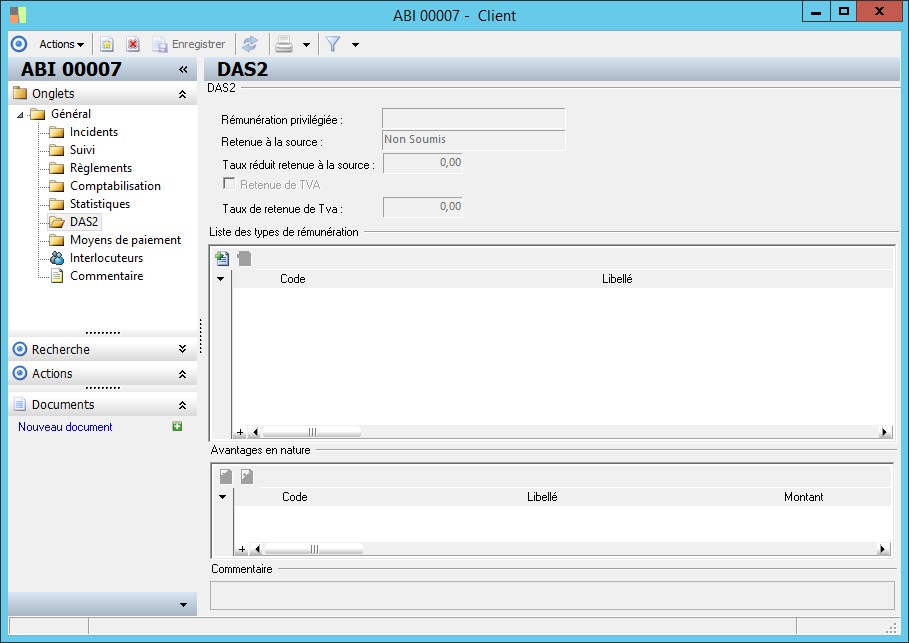Collapse the left panel with double chevron
Viewport: 909px width, 643px height.
183,69
